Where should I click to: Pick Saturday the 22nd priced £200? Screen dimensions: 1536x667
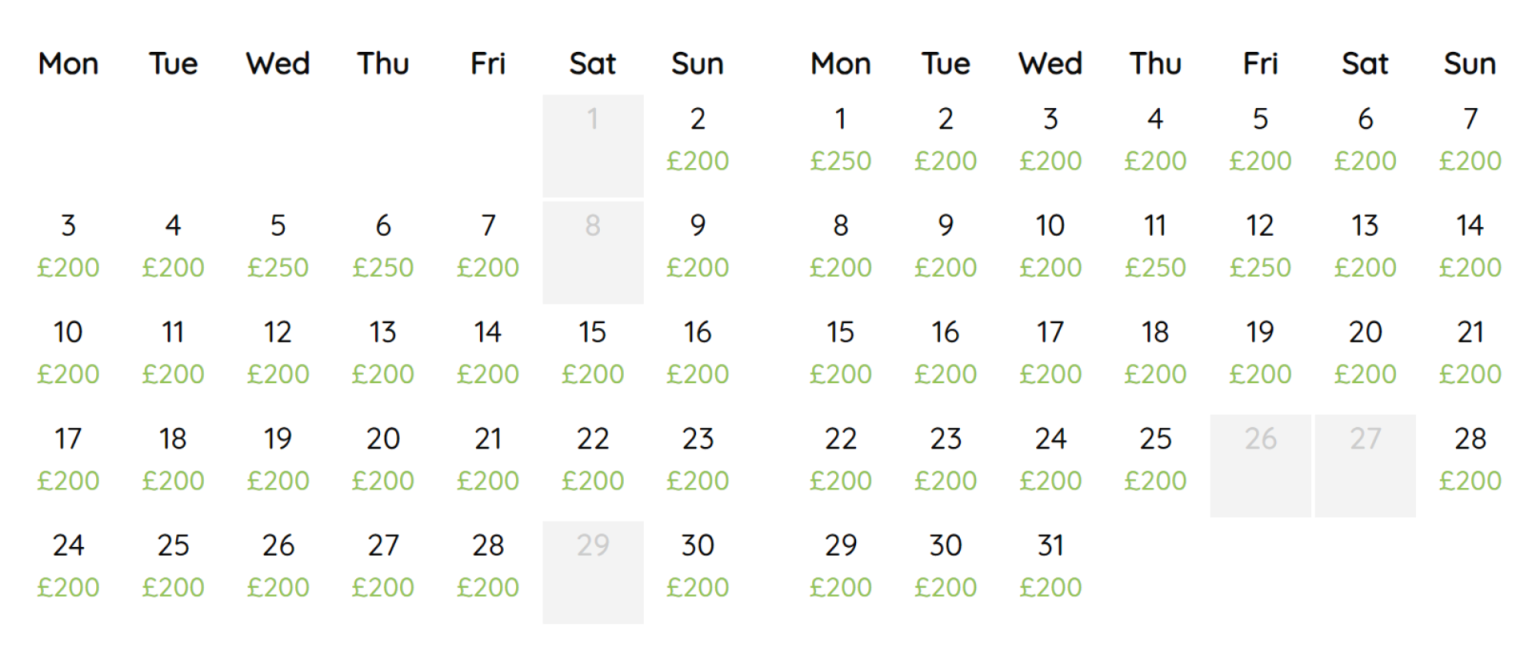tap(593, 459)
